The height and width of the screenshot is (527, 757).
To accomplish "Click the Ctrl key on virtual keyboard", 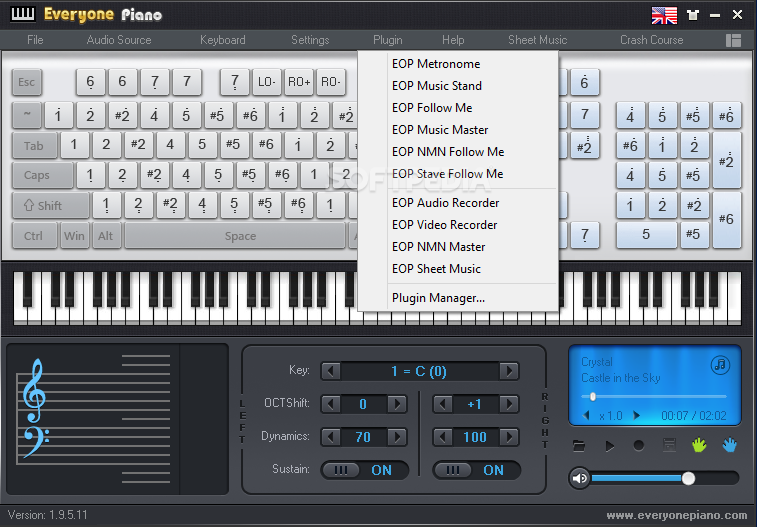I will tap(34, 236).
